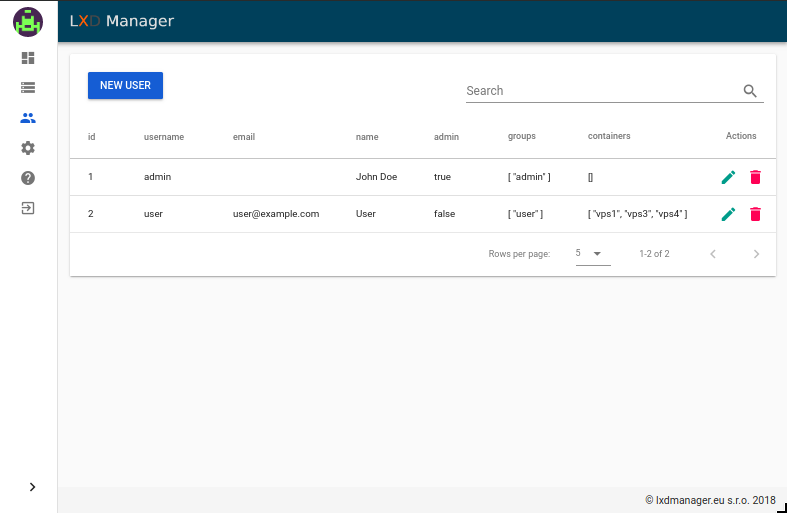Sort by email column header
Viewport: 787px width, 513px height.
coord(244,137)
